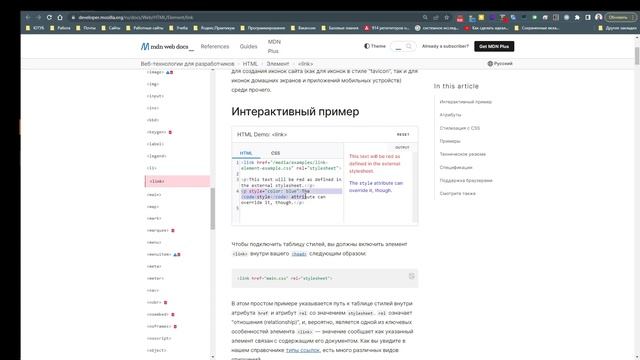Open the Программирование bookmarks folder
The height and width of the screenshot is (360, 640).
tap(262, 28)
